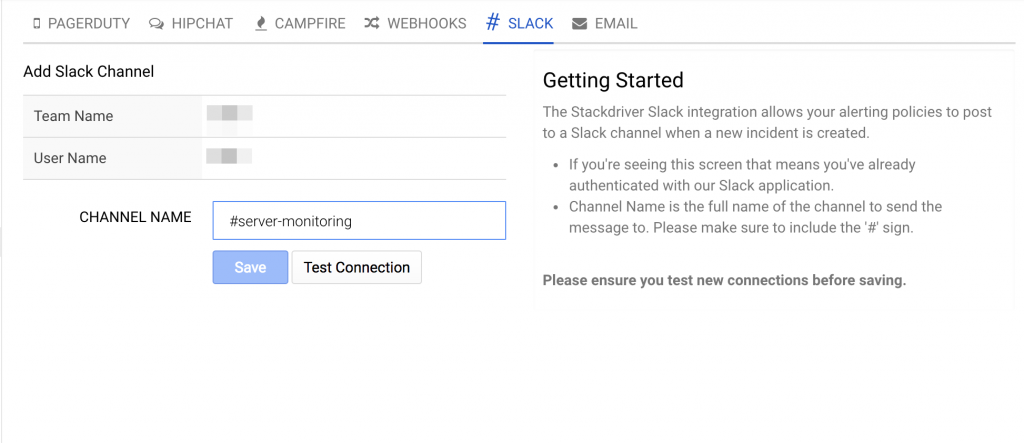
Task: Switch to the PAGERDUTY tab label
Action: [x=90, y=23]
